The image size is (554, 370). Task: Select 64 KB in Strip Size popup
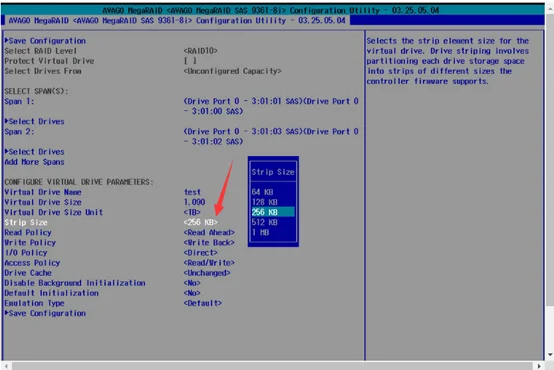click(262, 192)
